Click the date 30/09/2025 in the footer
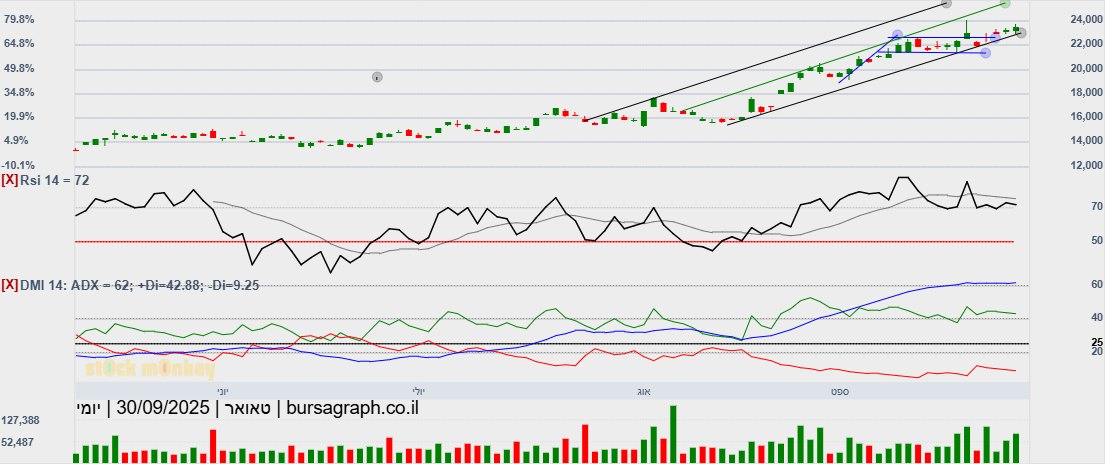The image size is (1105, 464). 163,408
